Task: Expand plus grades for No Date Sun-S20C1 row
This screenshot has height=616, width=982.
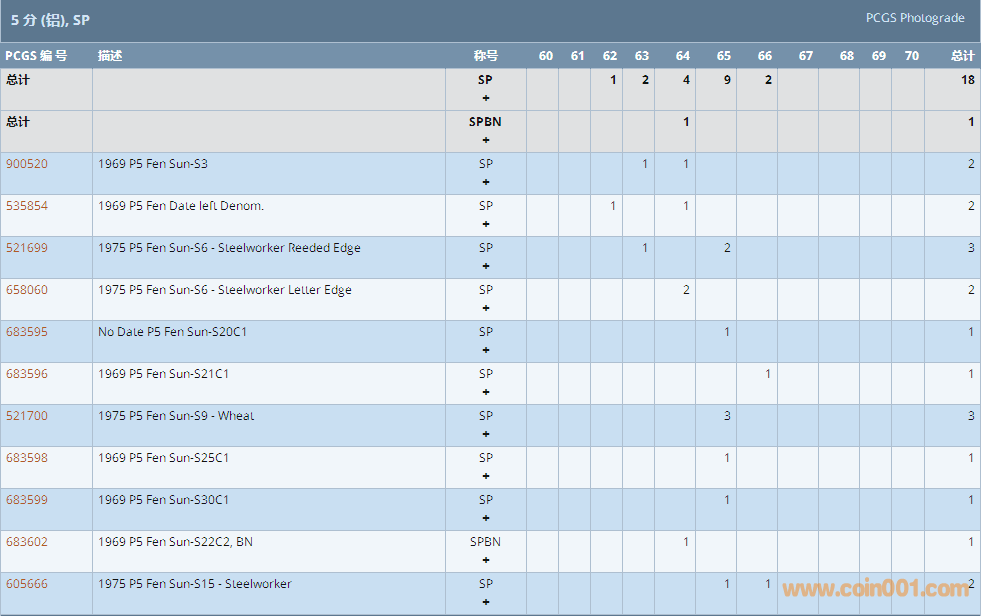Action: (486, 350)
